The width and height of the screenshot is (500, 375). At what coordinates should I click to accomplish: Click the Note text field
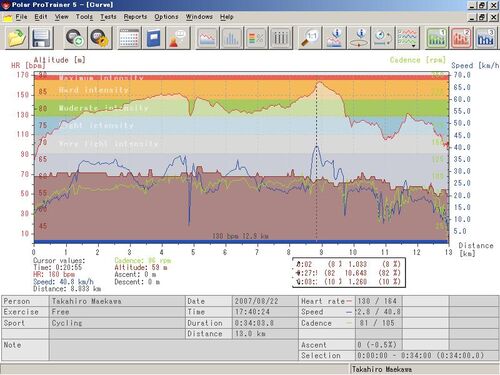[174, 350]
